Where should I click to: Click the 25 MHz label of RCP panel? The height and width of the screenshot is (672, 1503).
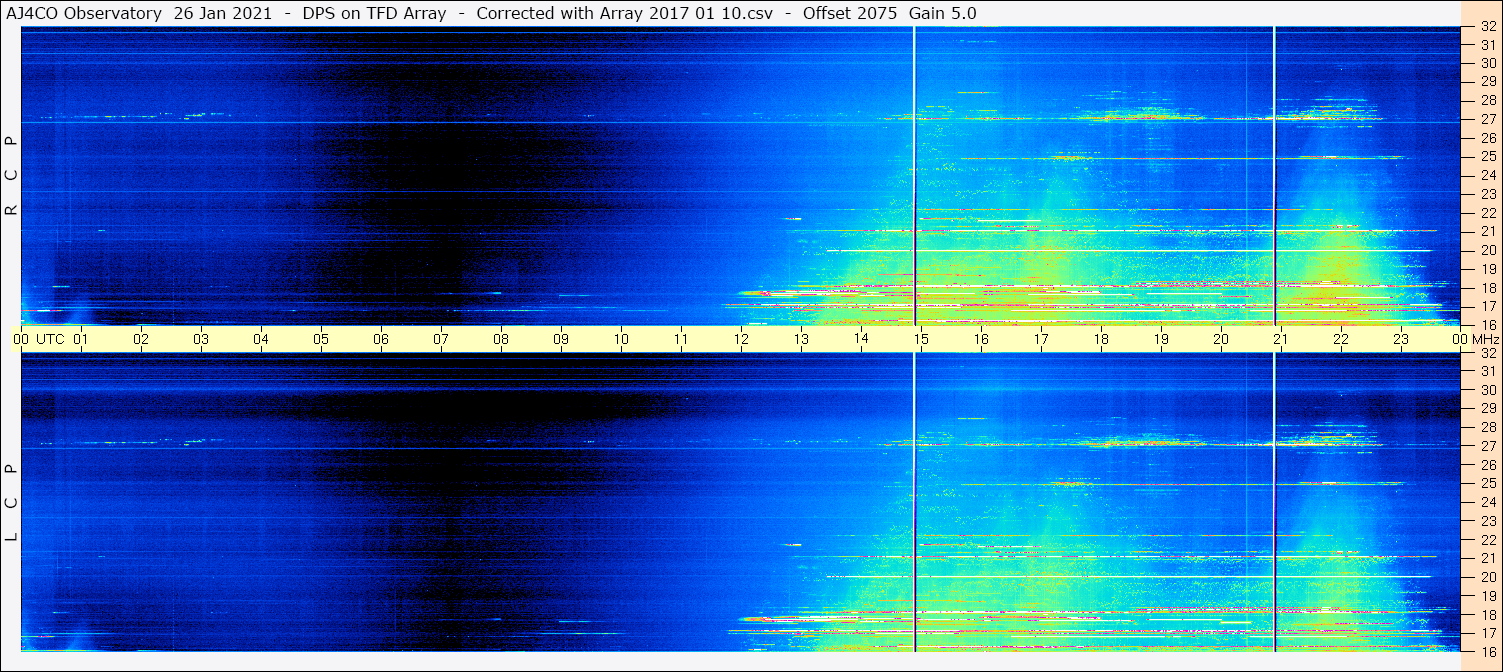[1487, 157]
